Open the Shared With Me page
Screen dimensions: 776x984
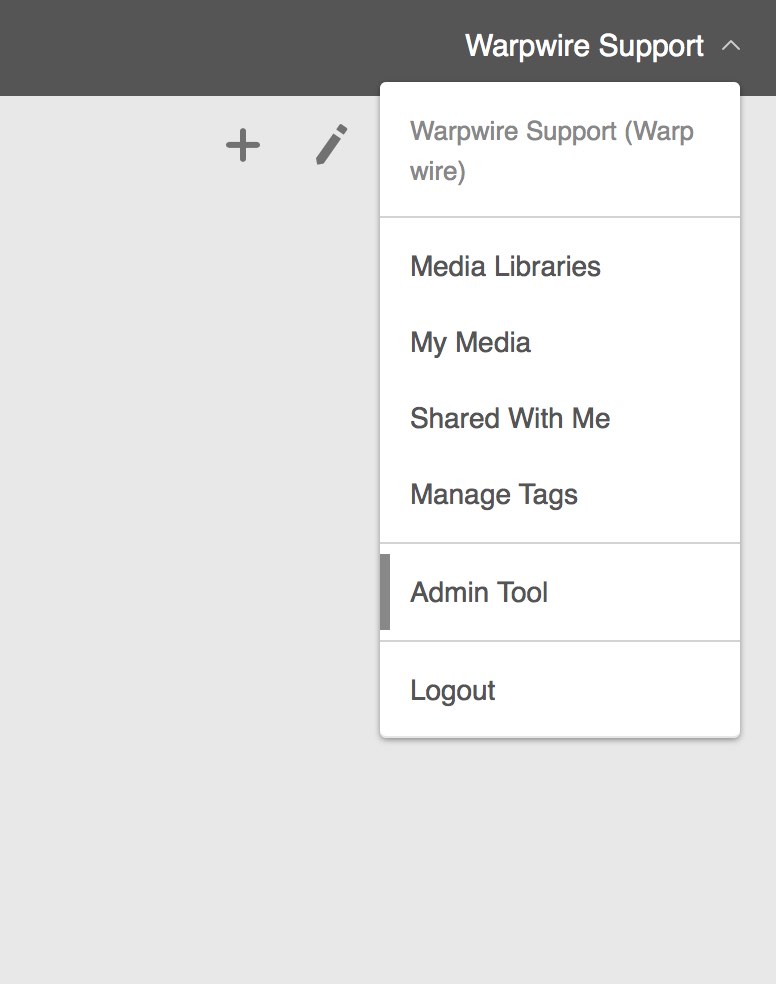tap(560, 418)
